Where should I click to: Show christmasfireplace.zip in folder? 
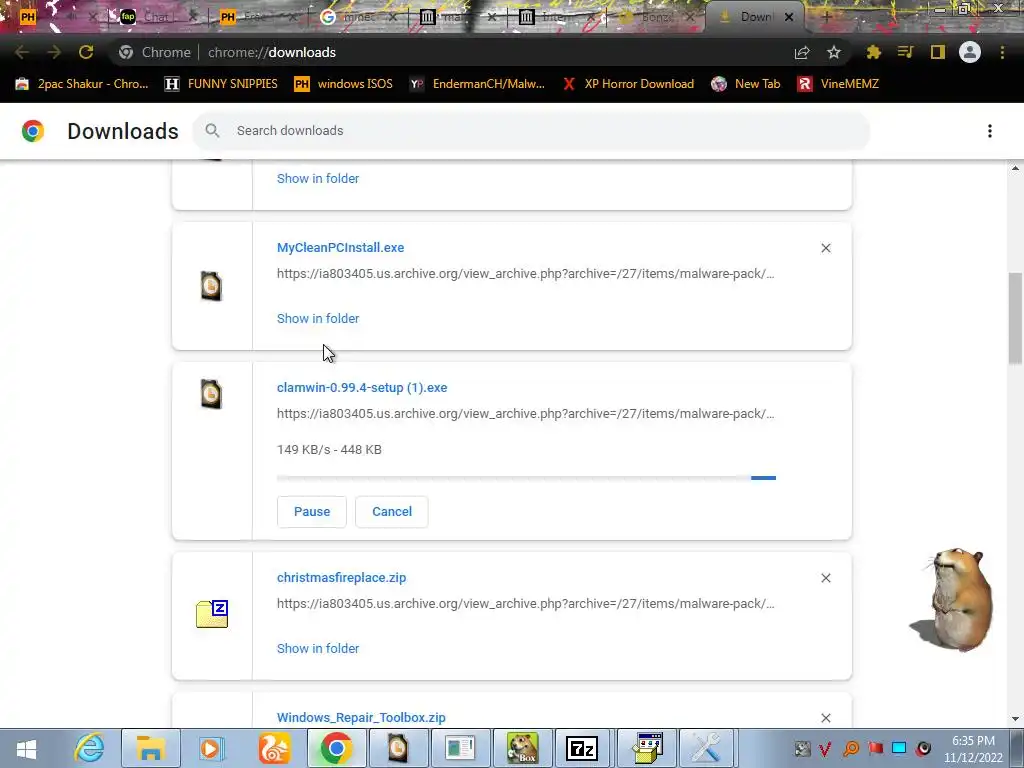[x=318, y=648]
